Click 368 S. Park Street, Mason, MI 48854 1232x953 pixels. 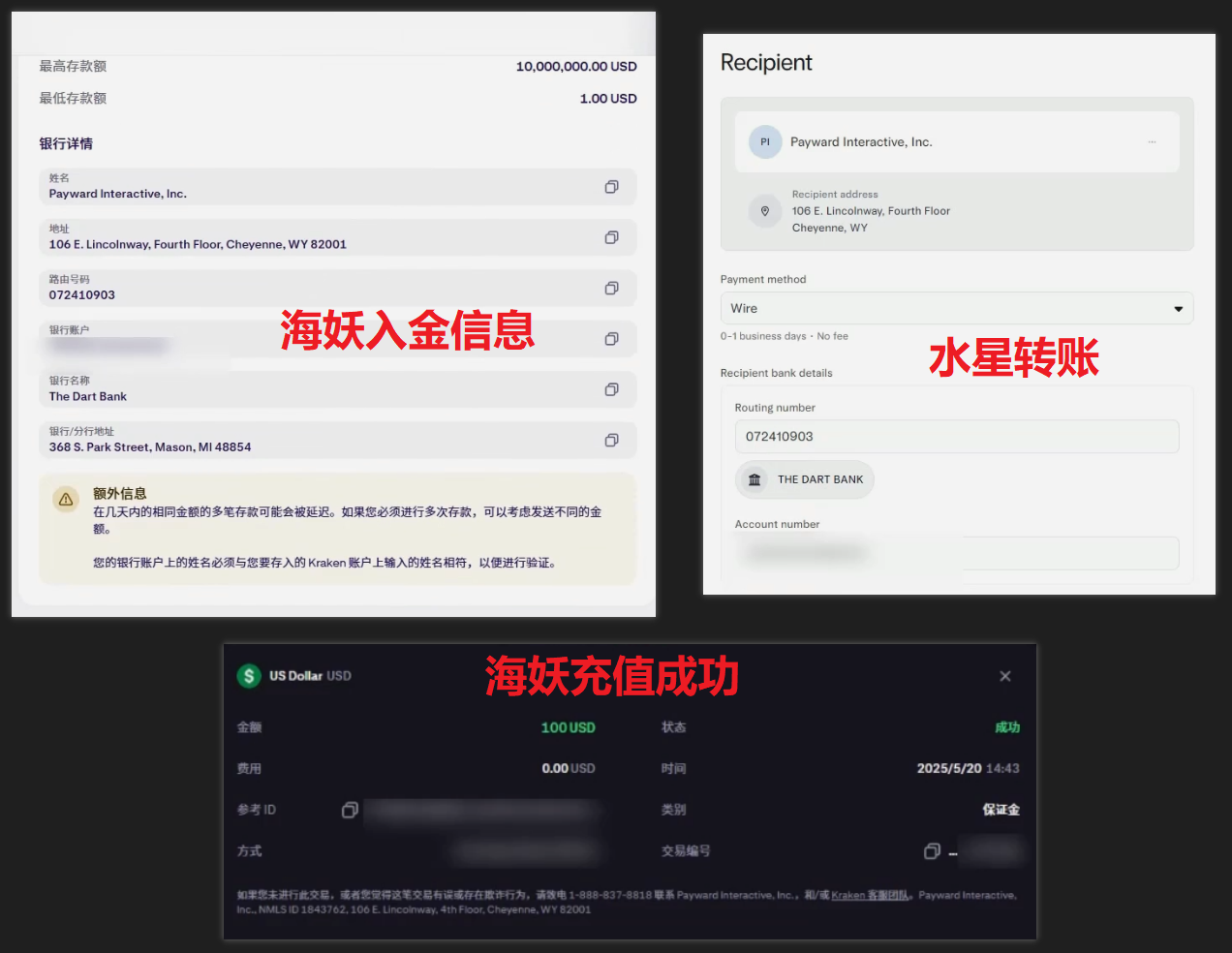(x=150, y=447)
